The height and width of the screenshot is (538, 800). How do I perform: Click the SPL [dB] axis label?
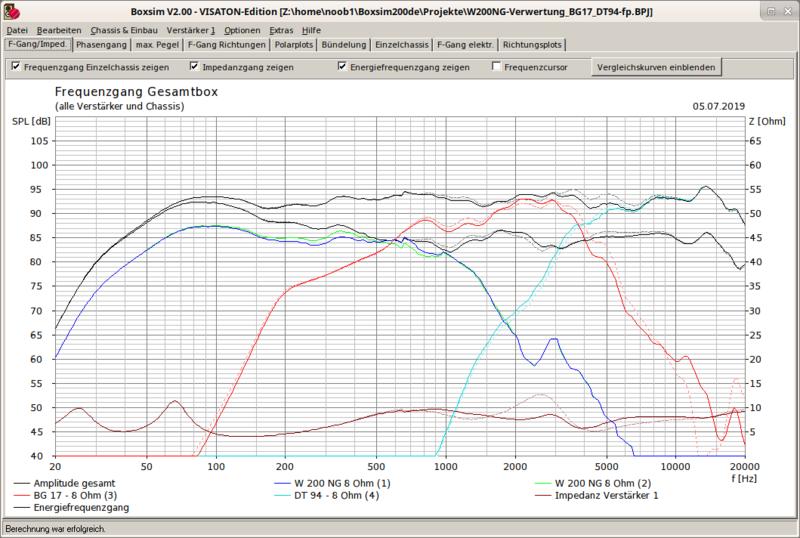click(31, 121)
